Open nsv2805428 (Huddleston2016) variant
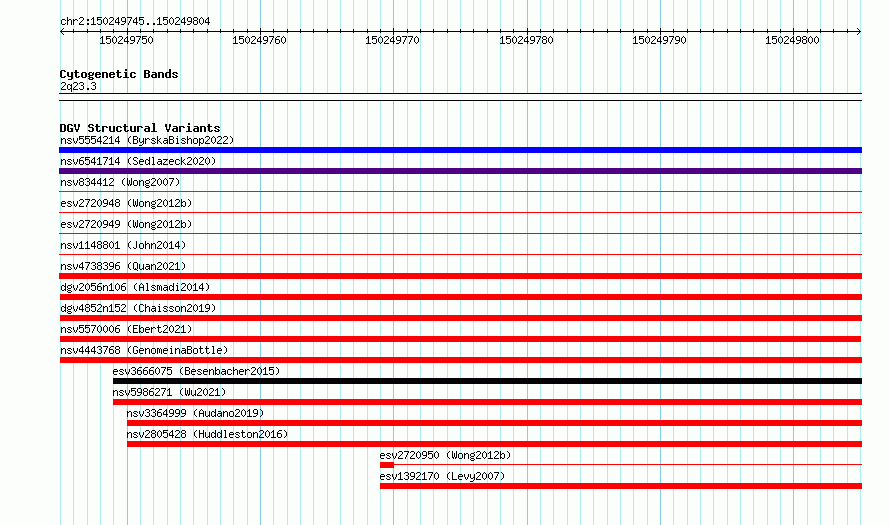Screen dimensions: 890x525 pos(207,434)
